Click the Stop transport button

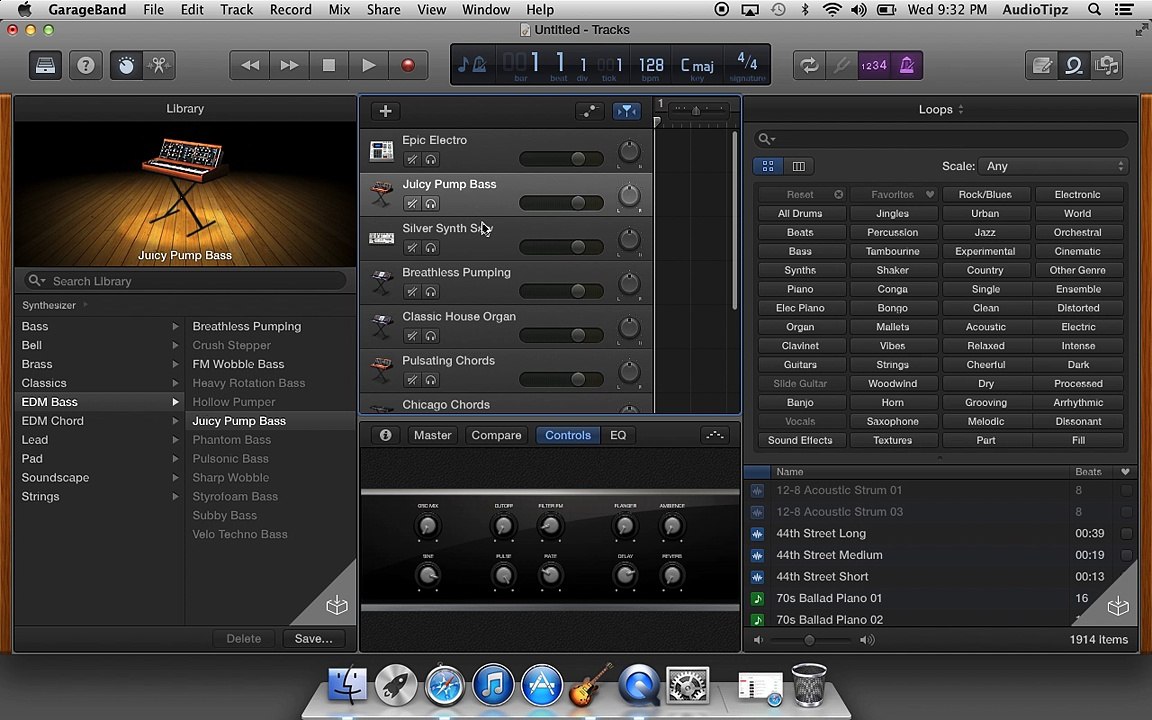point(329,65)
